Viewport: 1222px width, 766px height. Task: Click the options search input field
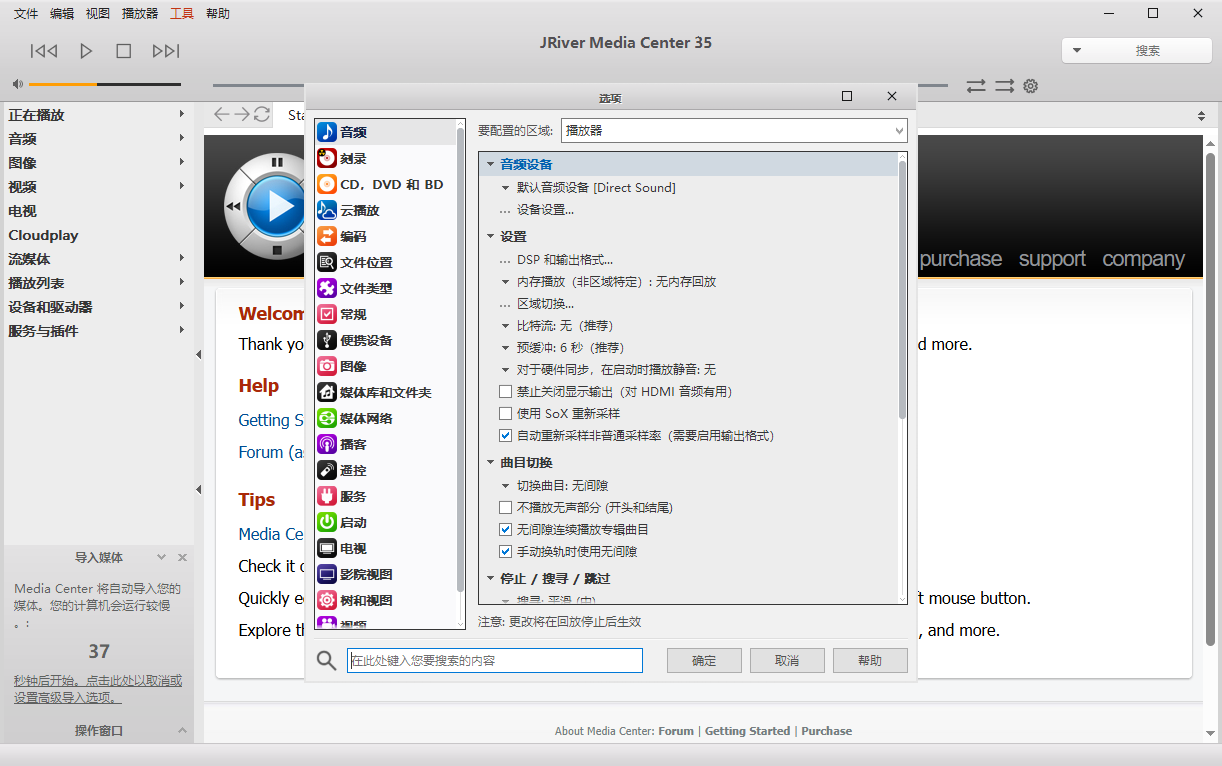click(494, 660)
